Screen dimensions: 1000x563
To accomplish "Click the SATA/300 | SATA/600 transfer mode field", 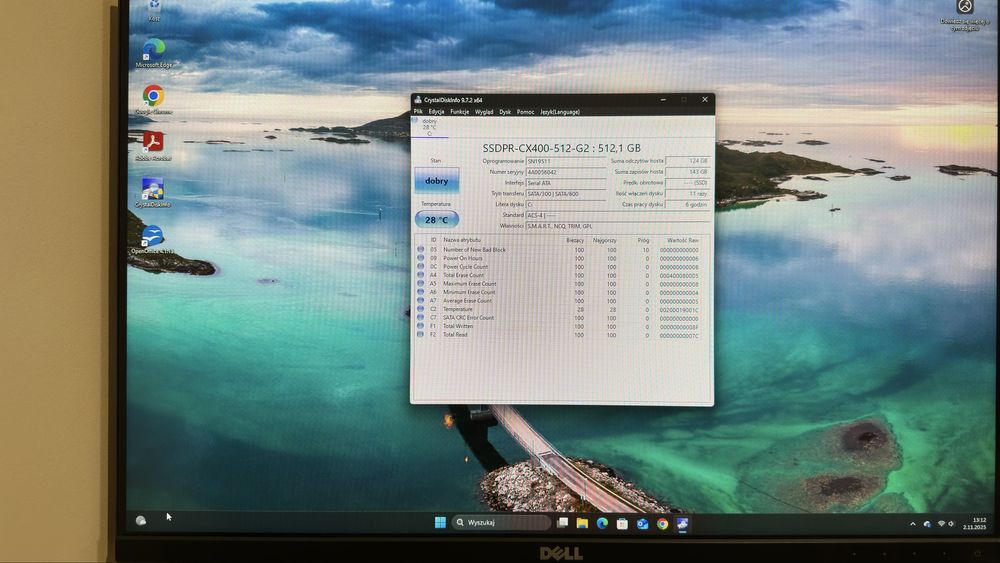I will point(565,194).
